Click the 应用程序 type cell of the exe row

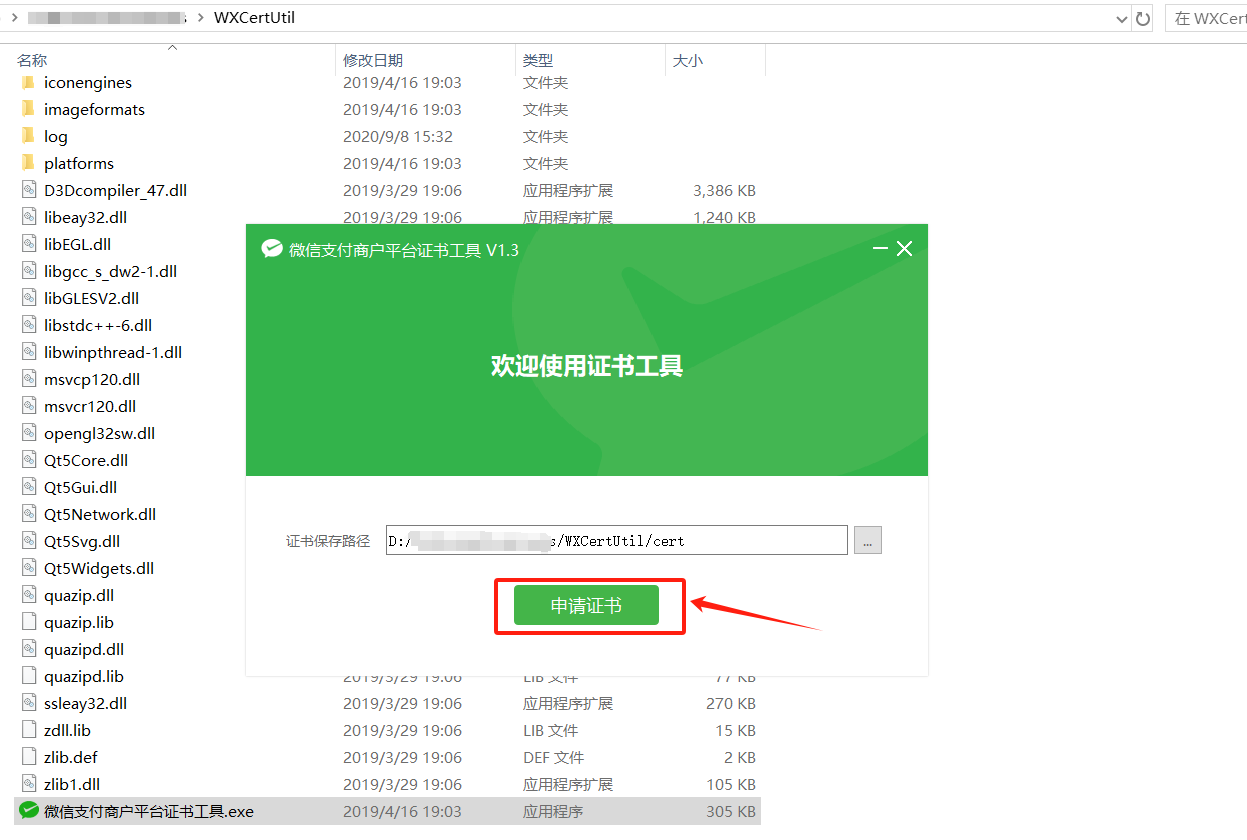[553, 811]
